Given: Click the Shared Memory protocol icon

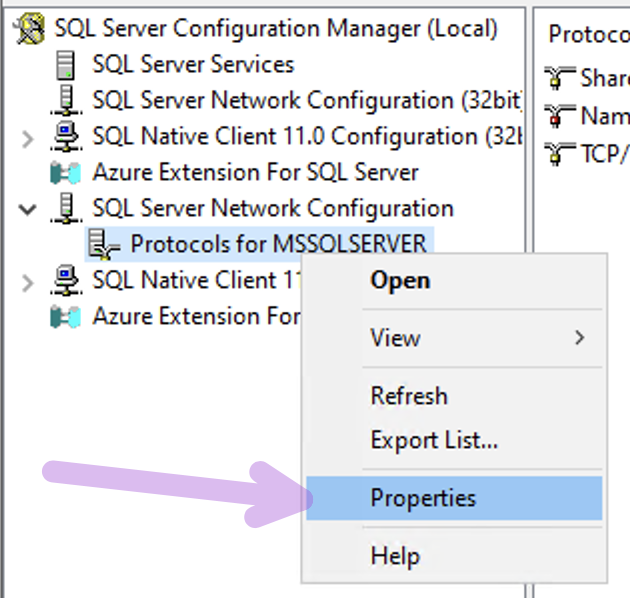Looking at the screenshot, I should 560,78.
